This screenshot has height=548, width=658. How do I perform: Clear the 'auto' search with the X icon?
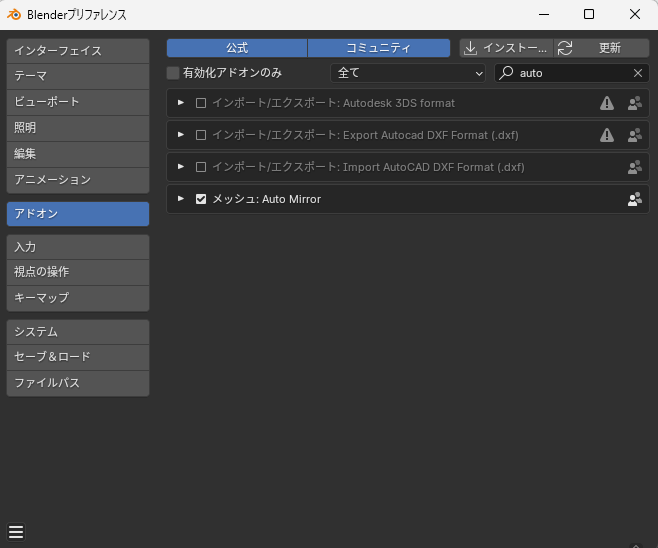[x=638, y=73]
